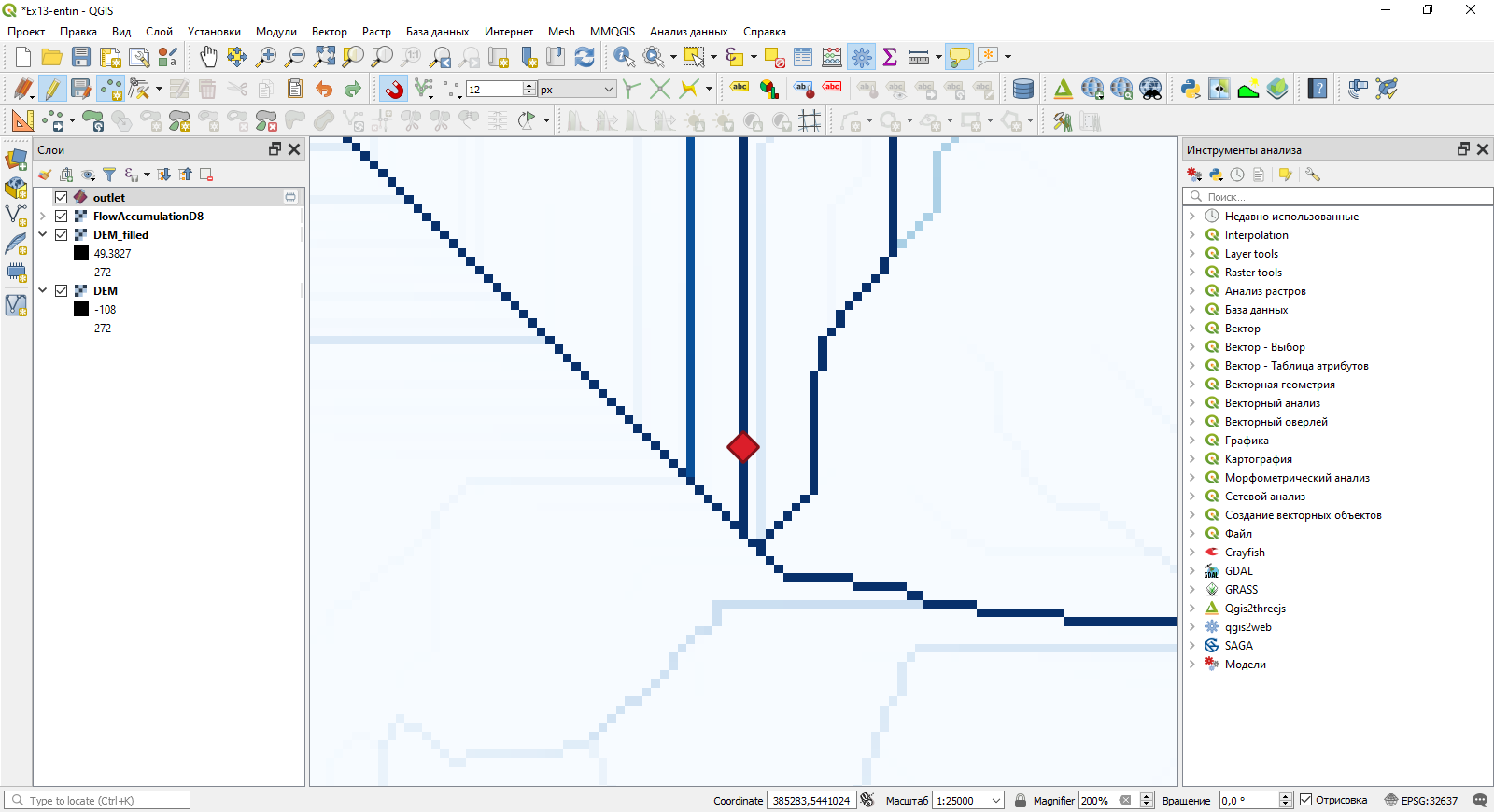
Task: Open toolbox options wrench icon
Action: click(1313, 175)
